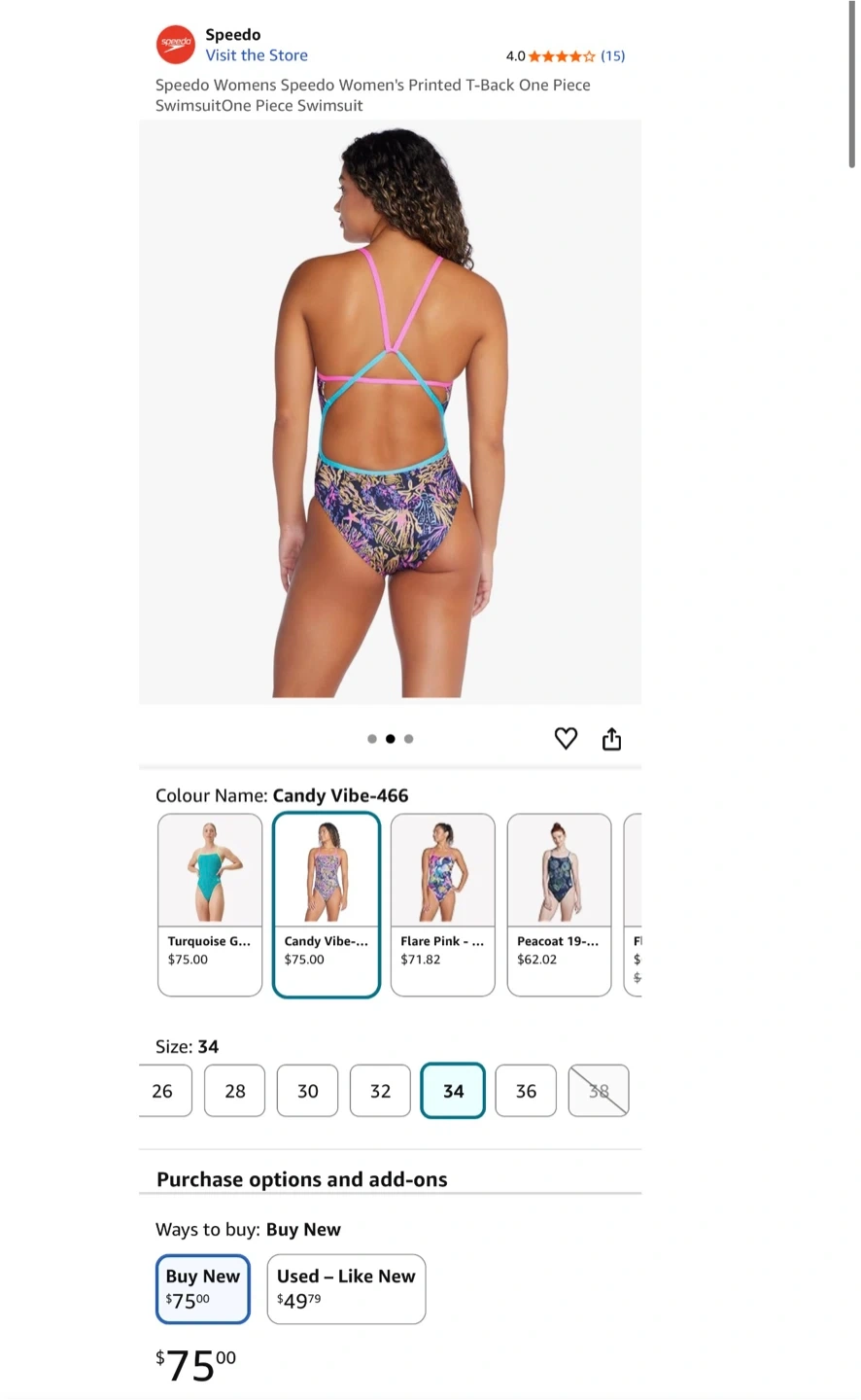
Task: Choose size 28
Action: pos(235,1091)
